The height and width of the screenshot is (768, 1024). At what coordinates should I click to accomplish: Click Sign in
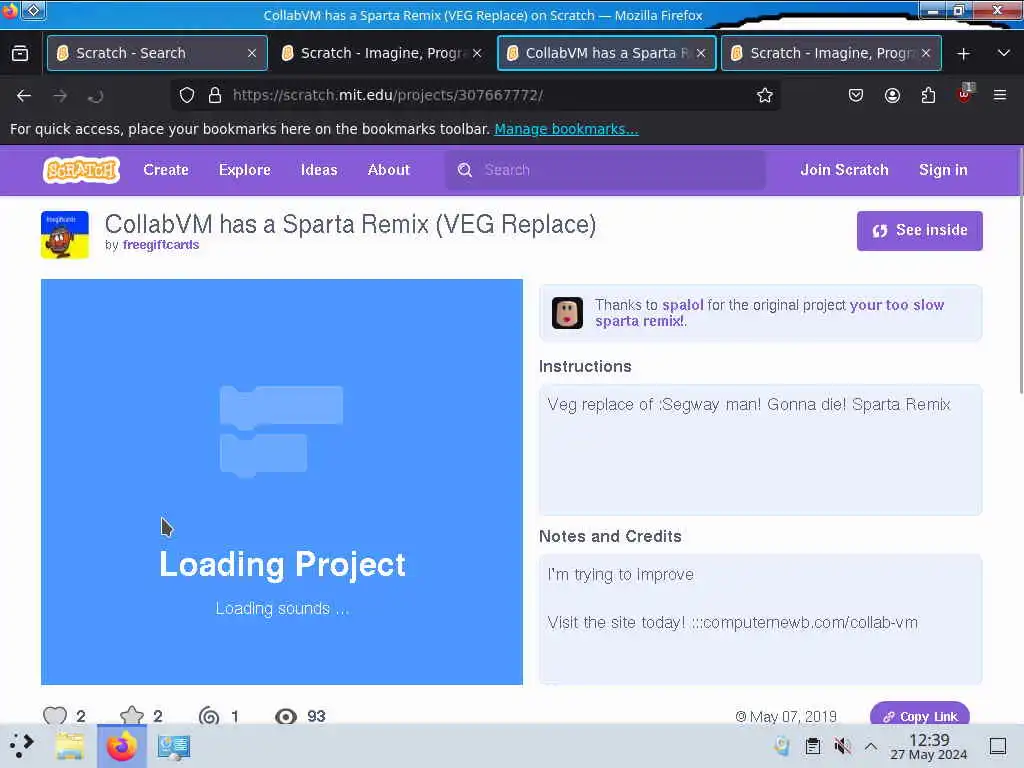pyautogui.click(x=942, y=170)
